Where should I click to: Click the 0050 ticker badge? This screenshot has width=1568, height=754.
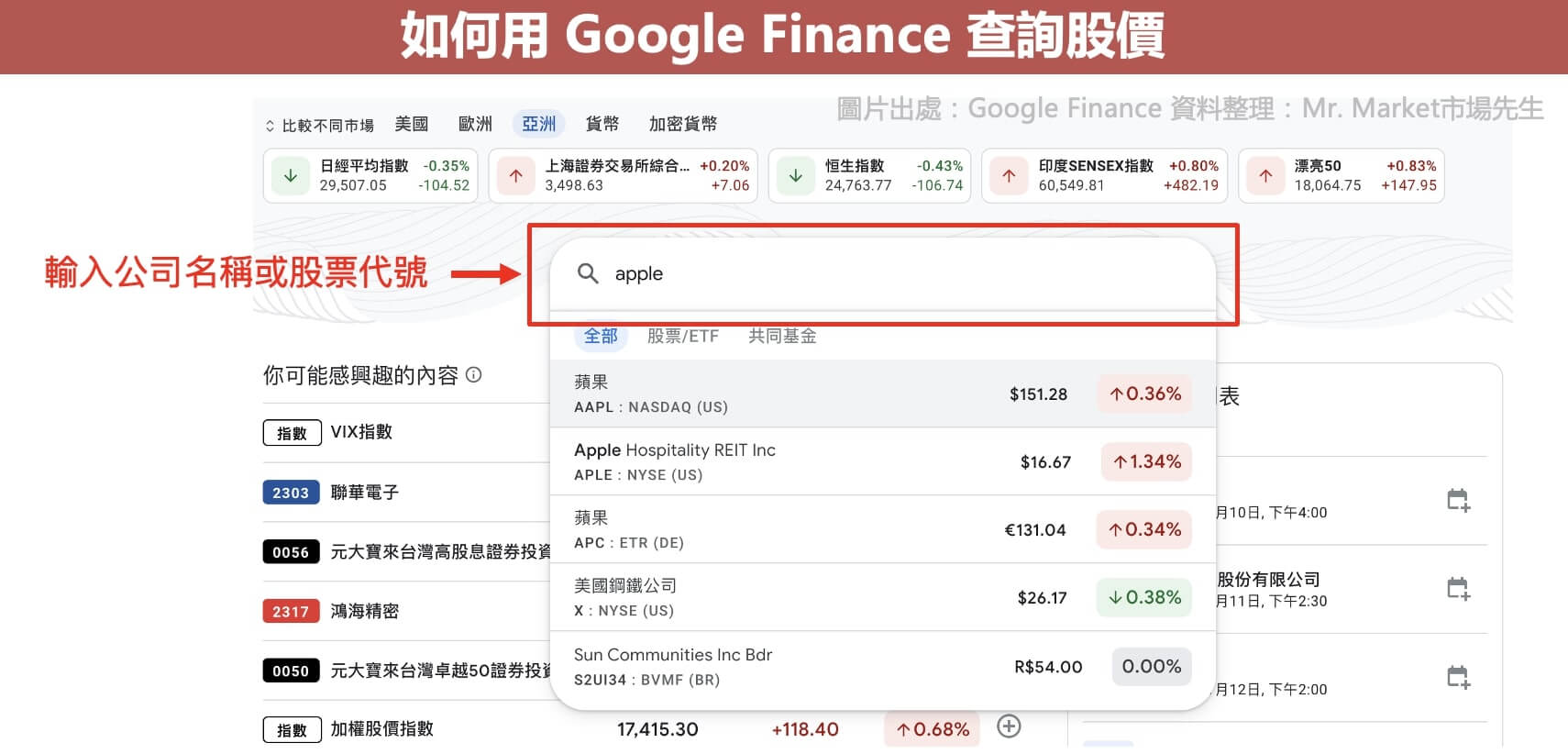coord(291,671)
